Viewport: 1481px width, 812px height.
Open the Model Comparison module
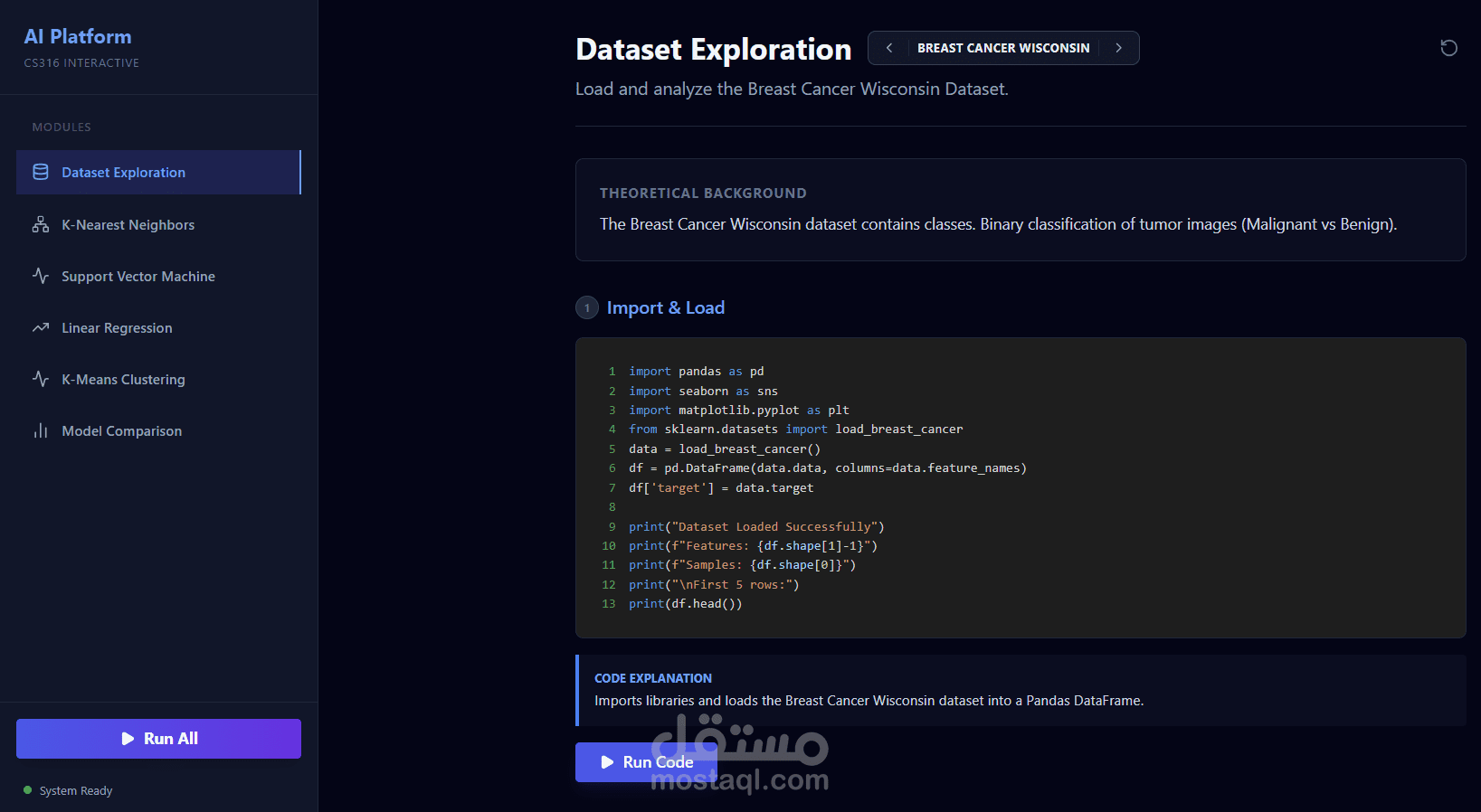(158, 430)
